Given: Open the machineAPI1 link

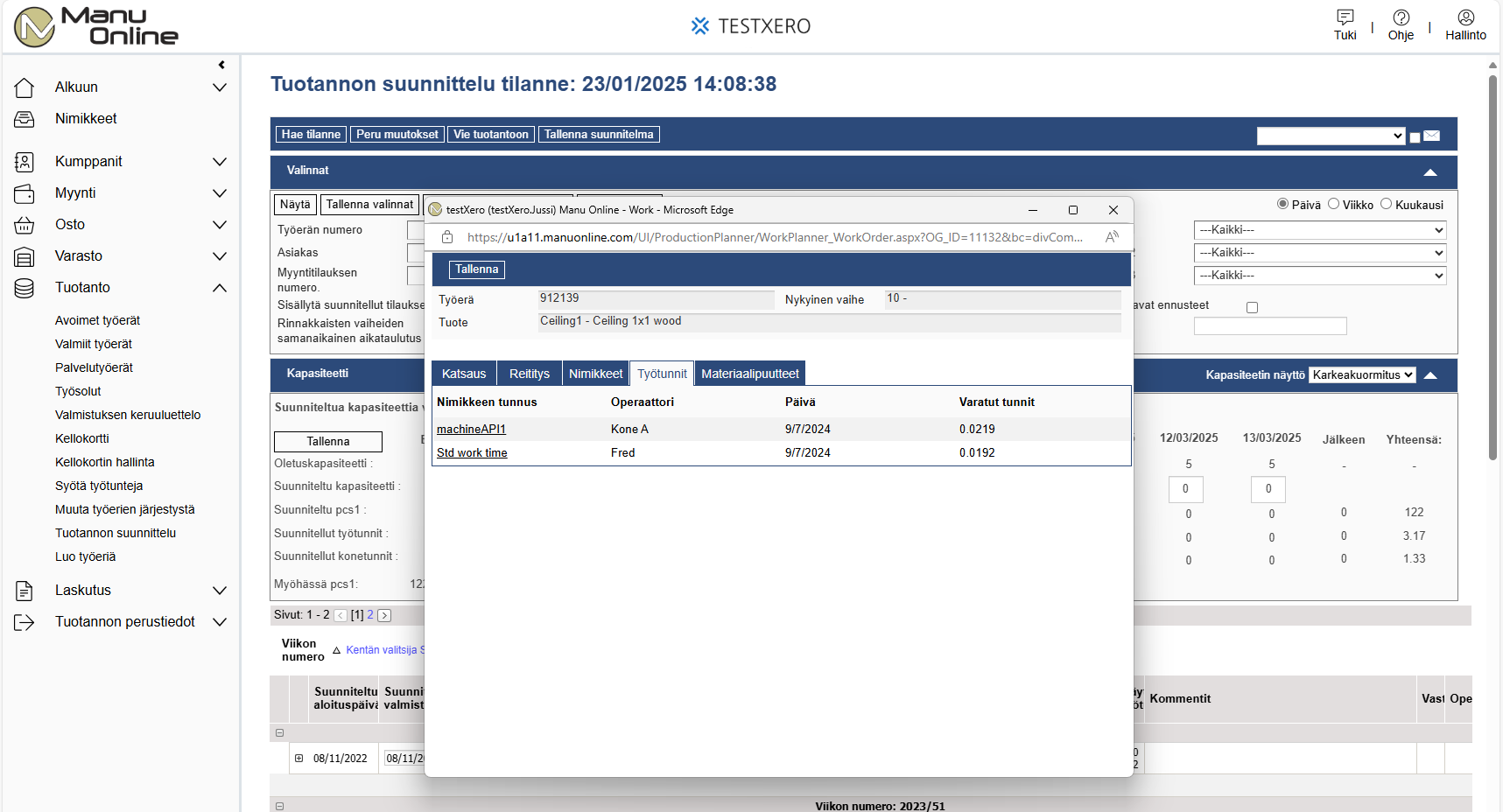Looking at the screenshot, I should point(471,430).
